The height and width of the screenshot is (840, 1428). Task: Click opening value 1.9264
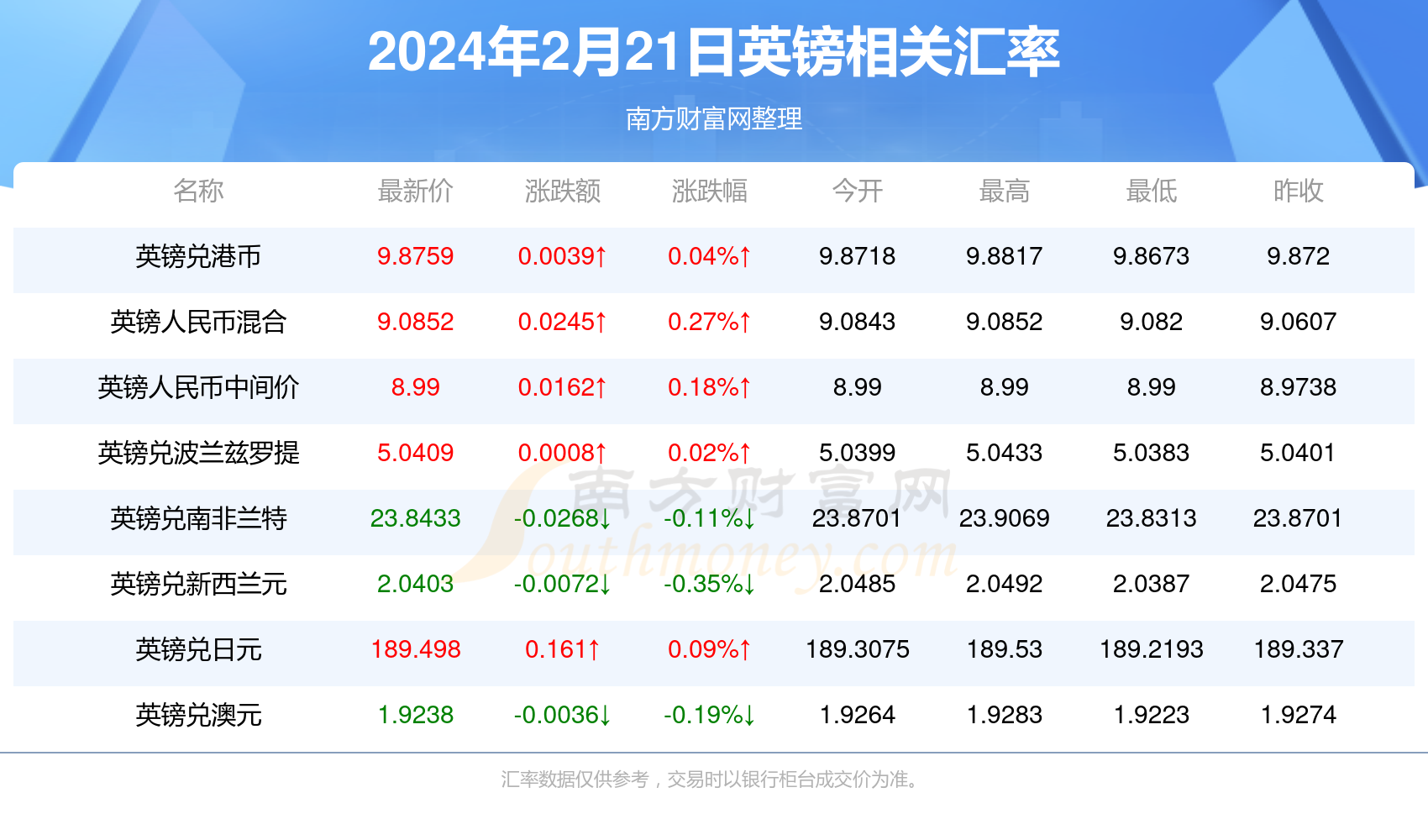tap(858, 715)
